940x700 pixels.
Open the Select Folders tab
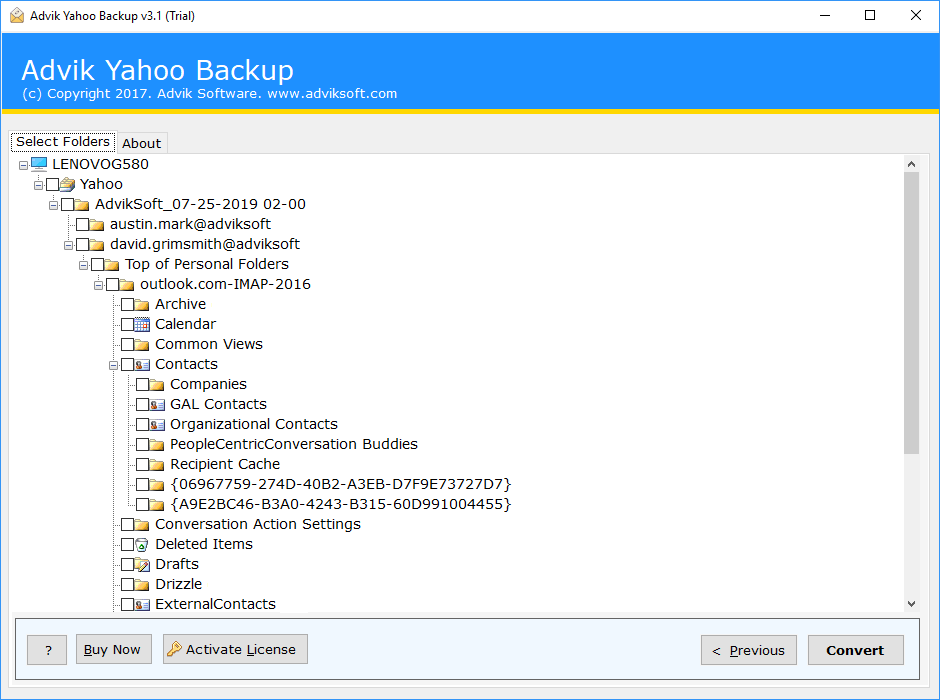pyautogui.click(x=63, y=141)
